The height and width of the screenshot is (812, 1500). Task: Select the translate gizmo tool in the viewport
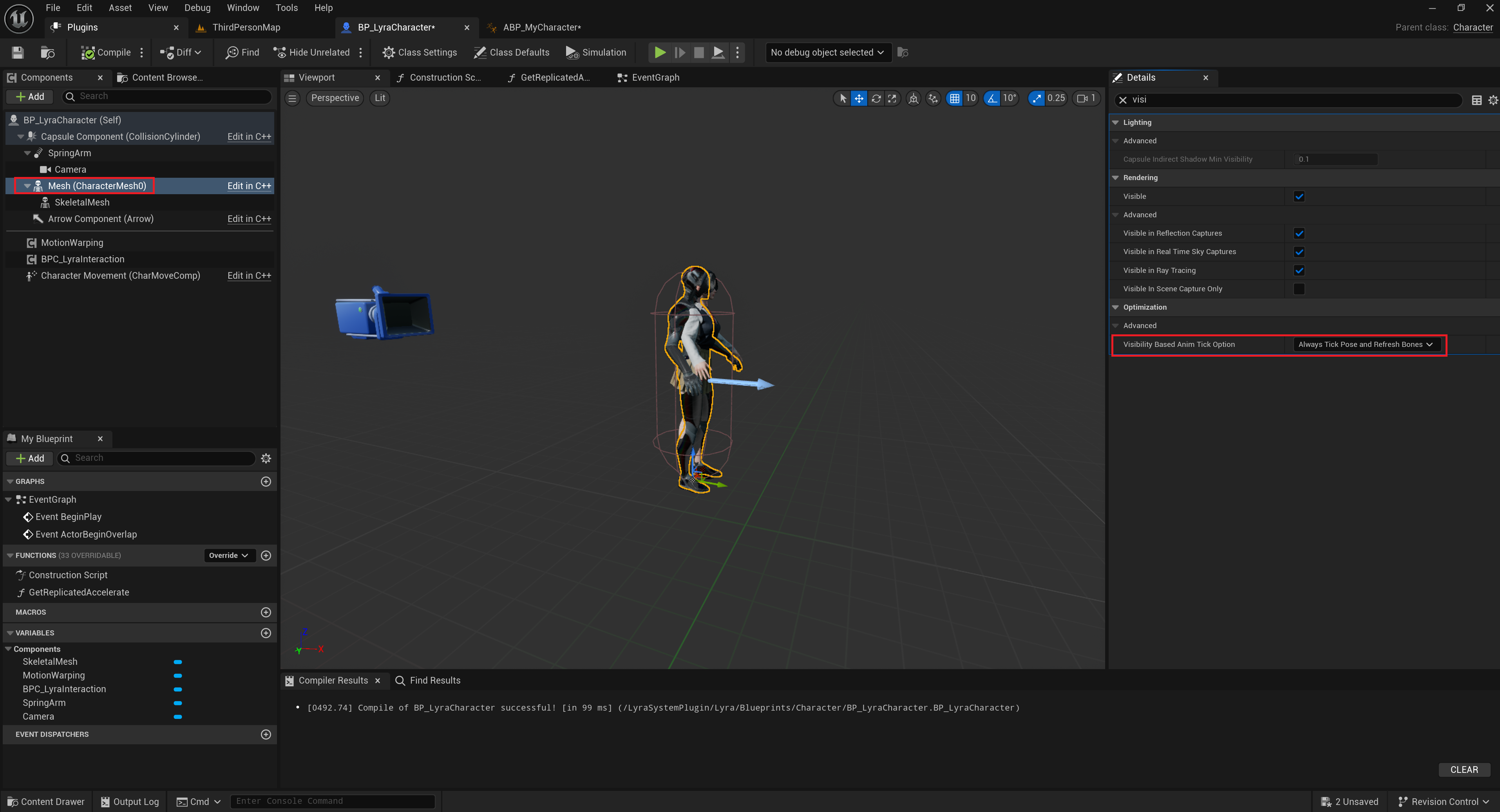859,98
